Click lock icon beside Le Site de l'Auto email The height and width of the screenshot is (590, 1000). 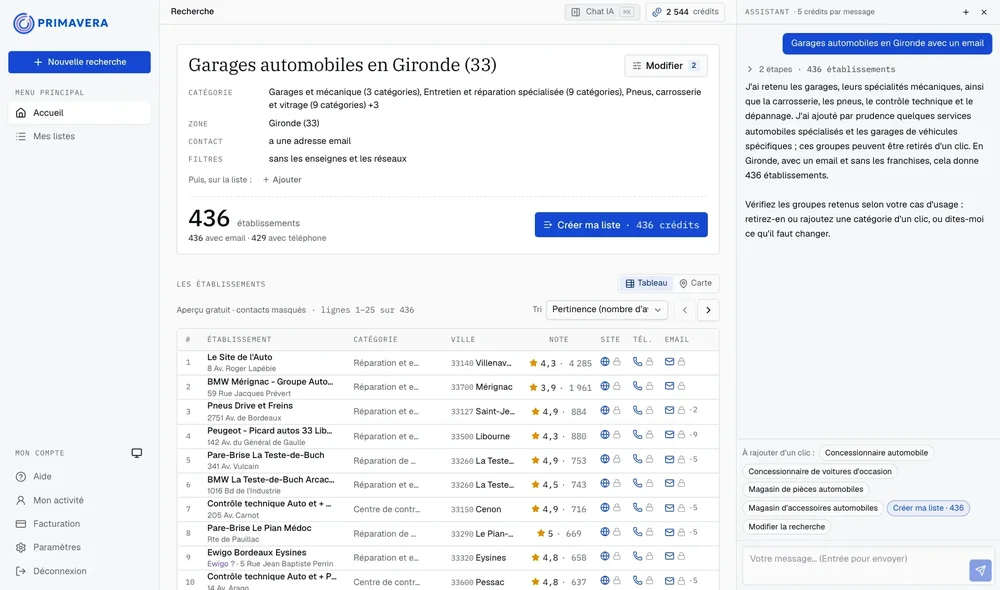coord(681,362)
